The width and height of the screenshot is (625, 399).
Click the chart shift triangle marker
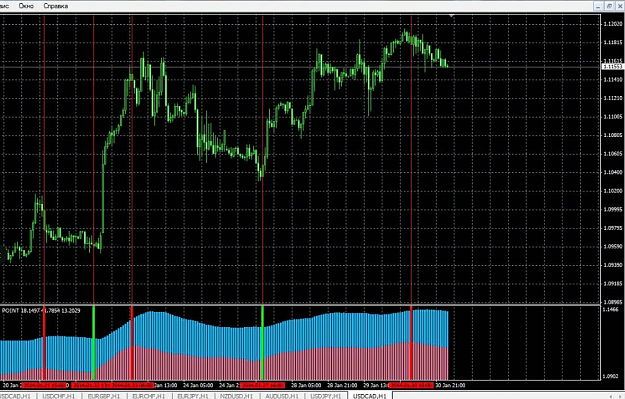tap(451, 16)
